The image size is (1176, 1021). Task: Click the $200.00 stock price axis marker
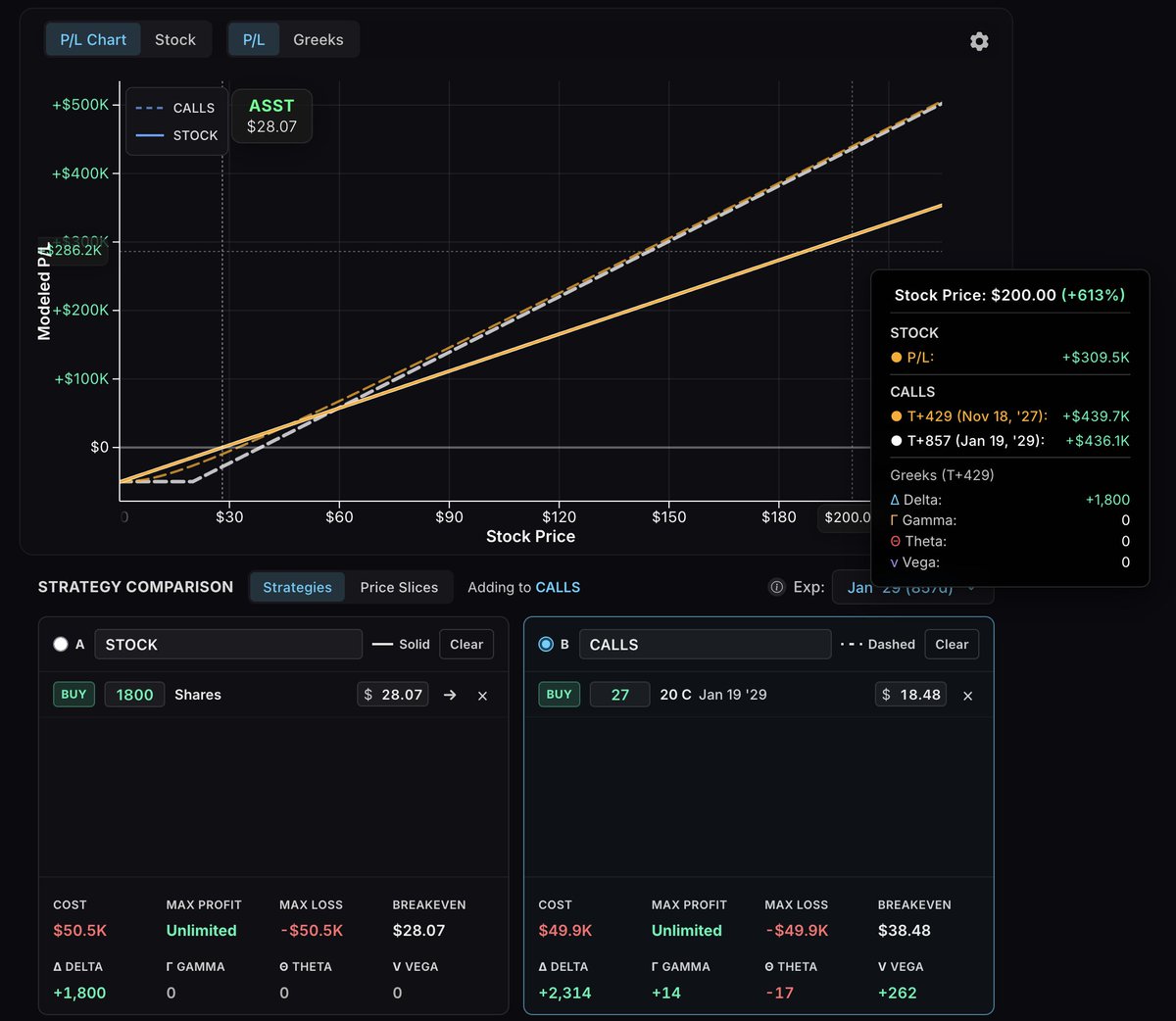click(847, 517)
